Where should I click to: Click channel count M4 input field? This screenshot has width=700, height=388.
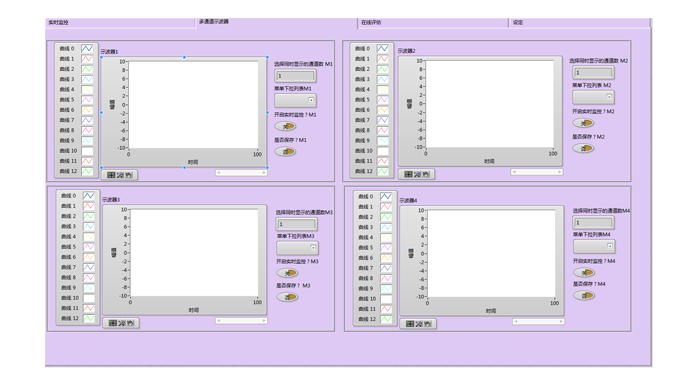(594, 222)
